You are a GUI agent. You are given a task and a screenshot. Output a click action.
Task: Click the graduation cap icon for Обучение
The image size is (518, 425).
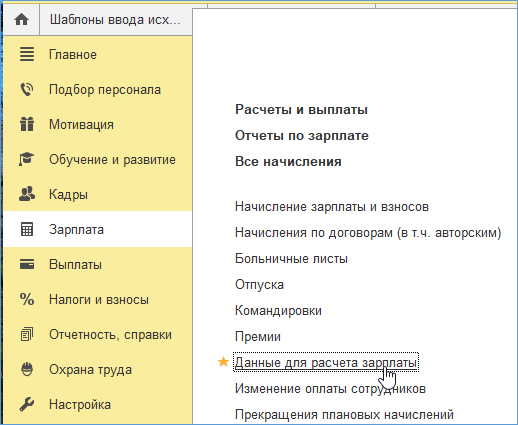(x=27, y=159)
